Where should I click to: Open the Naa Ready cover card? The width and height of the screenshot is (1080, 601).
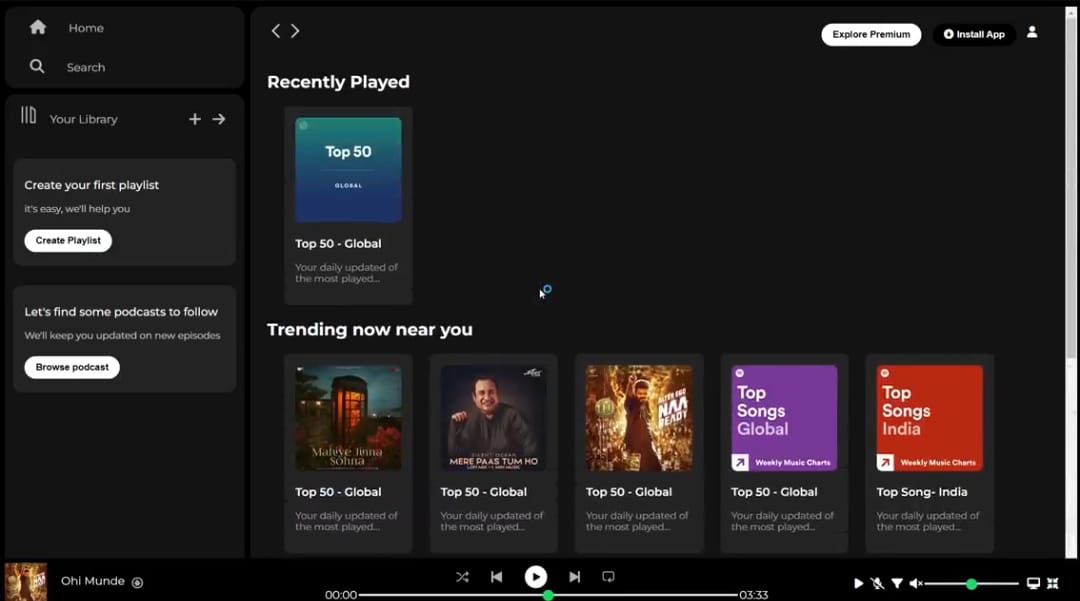click(639, 418)
